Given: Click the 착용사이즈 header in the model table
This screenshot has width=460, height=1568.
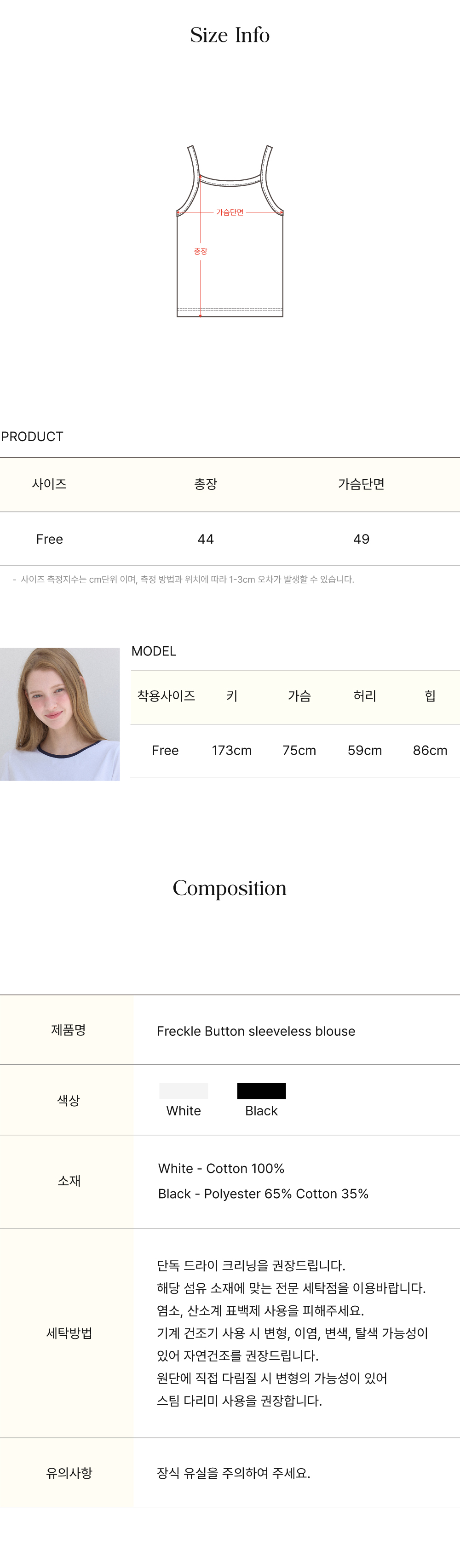Looking at the screenshot, I should tap(166, 696).
